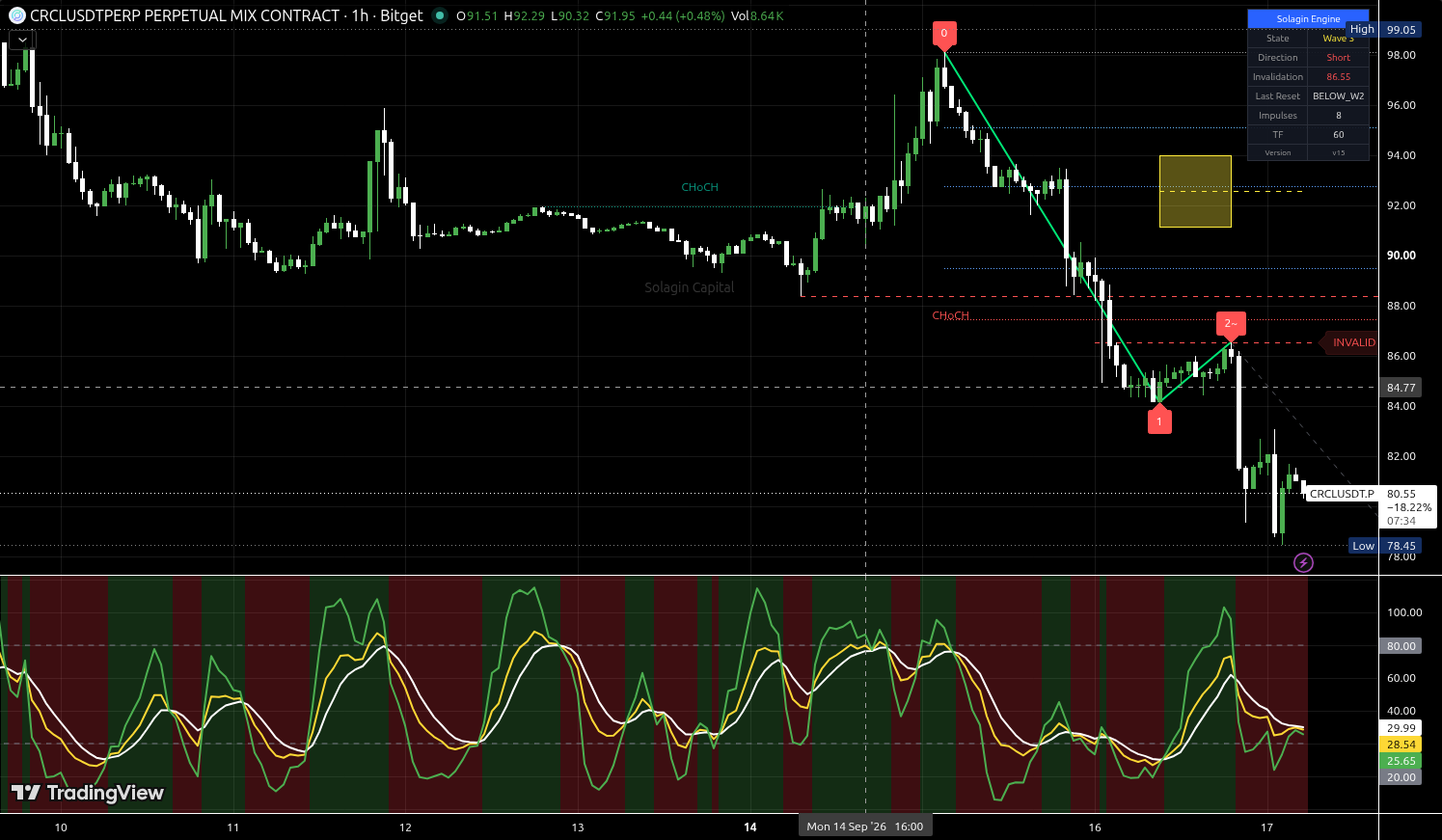1442x840 pixels.
Task: Click the yellow 28.54 oscillator value tag
Action: point(1401,745)
